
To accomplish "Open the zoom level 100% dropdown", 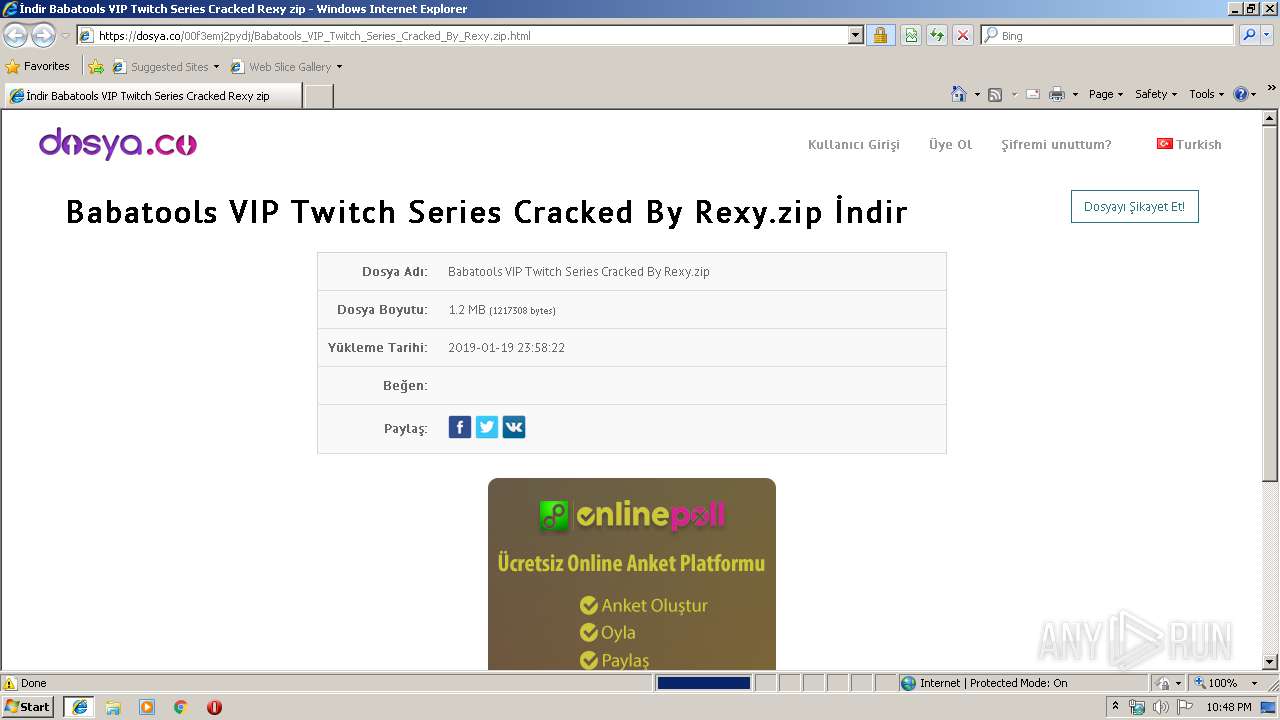I will [1254, 684].
